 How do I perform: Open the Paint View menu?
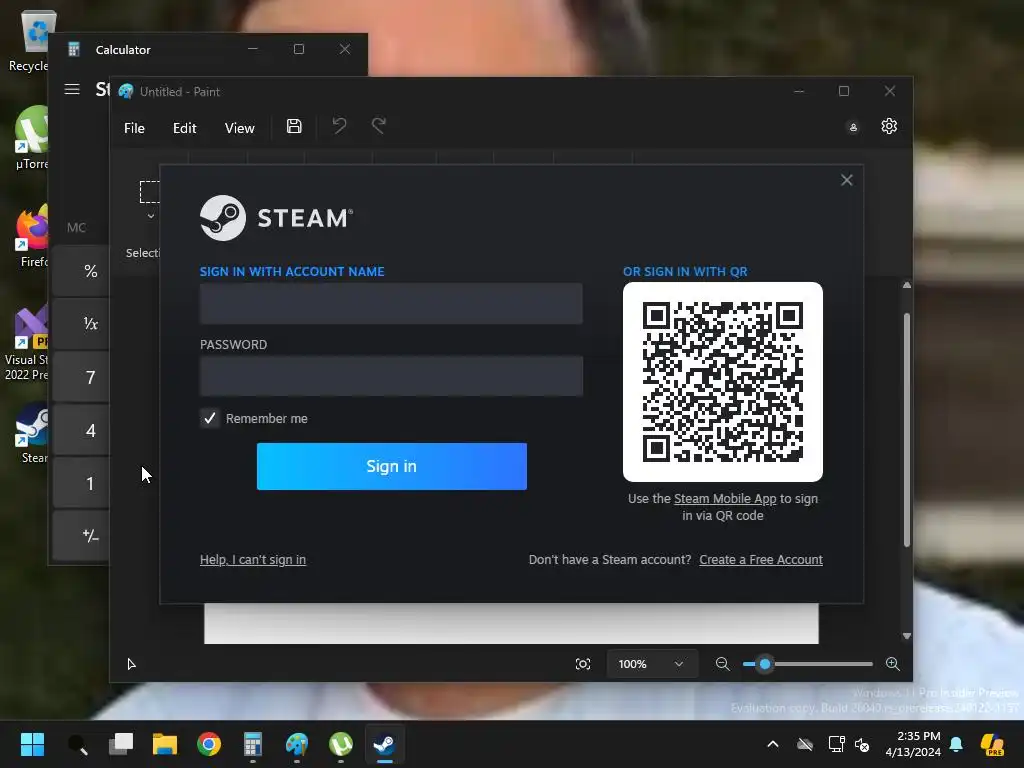239,128
